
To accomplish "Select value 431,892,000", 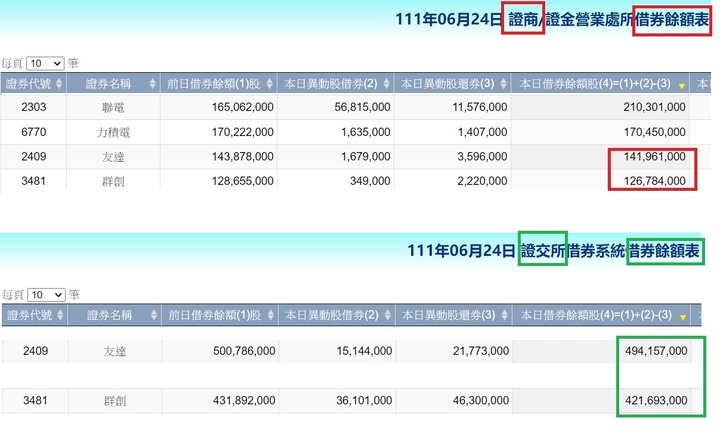I will click(x=244, y=400).
